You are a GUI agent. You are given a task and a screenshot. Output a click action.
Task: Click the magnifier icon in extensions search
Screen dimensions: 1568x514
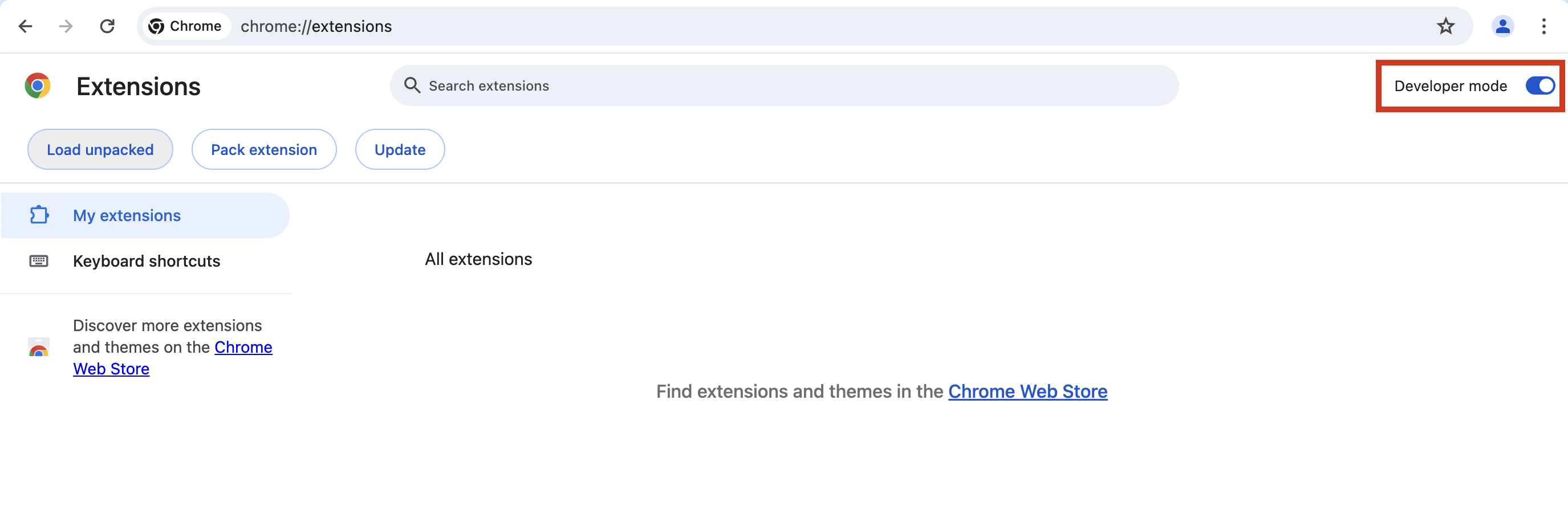(412, 86)
